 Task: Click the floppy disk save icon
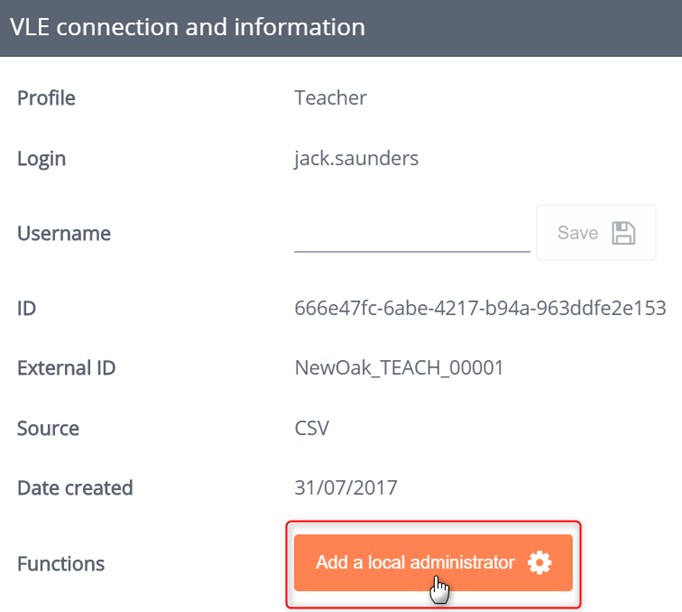click(x=624, y=233)
